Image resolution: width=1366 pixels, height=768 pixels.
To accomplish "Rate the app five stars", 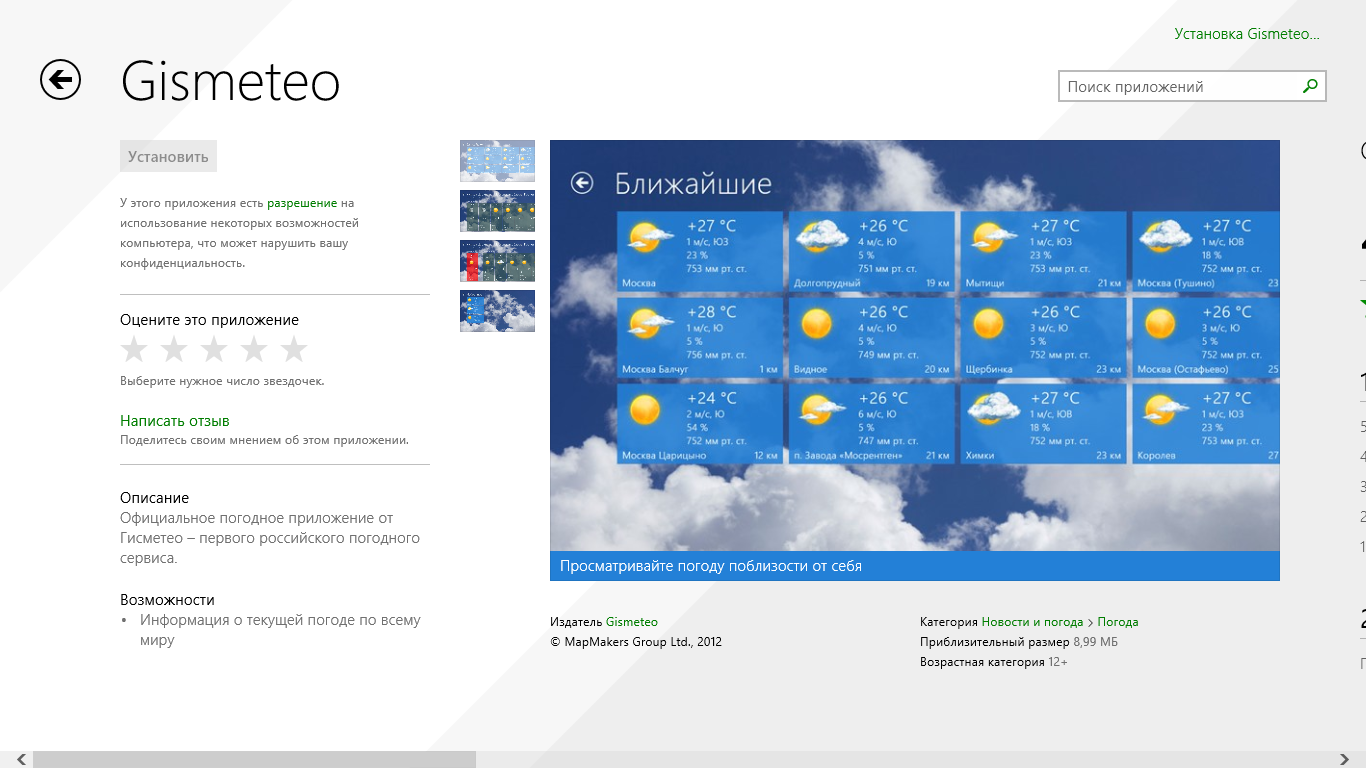I will point(294,350).
